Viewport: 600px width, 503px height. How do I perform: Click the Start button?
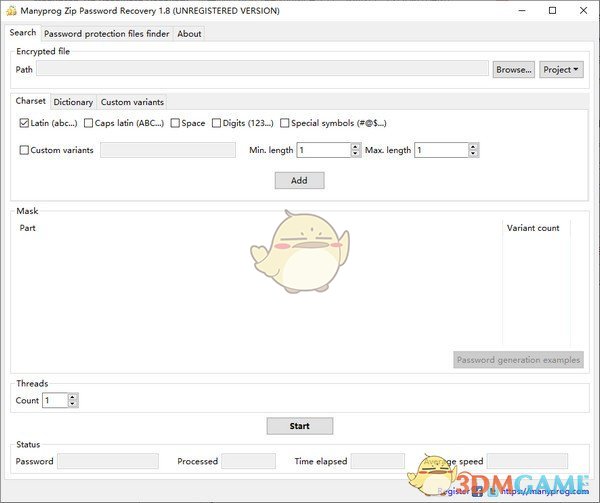(300, 426)
